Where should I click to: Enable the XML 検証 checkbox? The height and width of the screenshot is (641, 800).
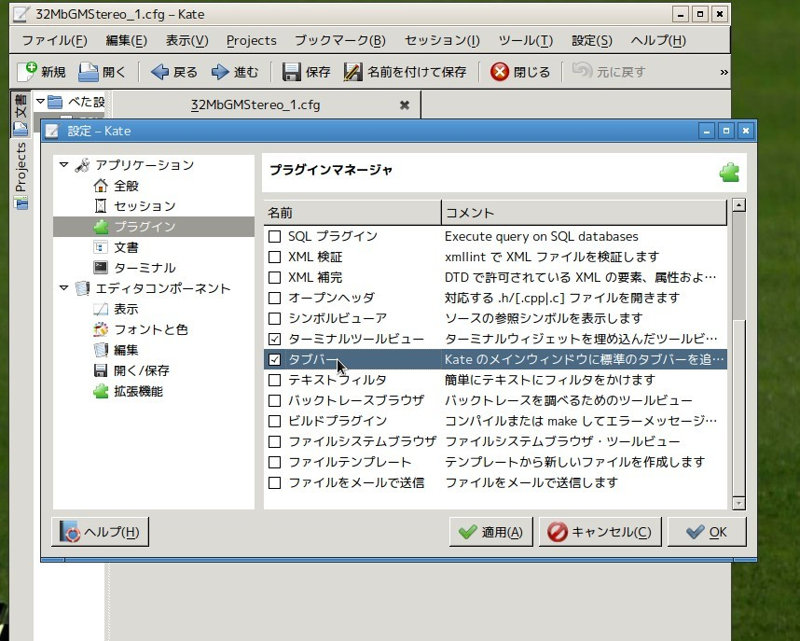click(274, 257)
